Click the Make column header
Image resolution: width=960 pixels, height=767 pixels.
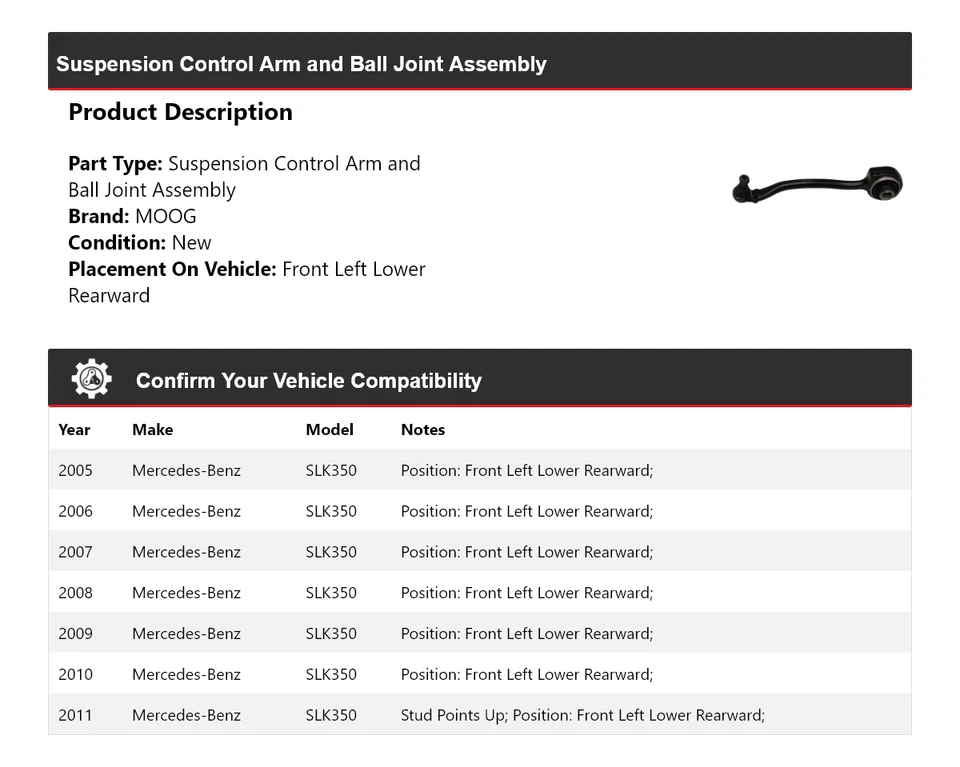[x=152, y=429]
